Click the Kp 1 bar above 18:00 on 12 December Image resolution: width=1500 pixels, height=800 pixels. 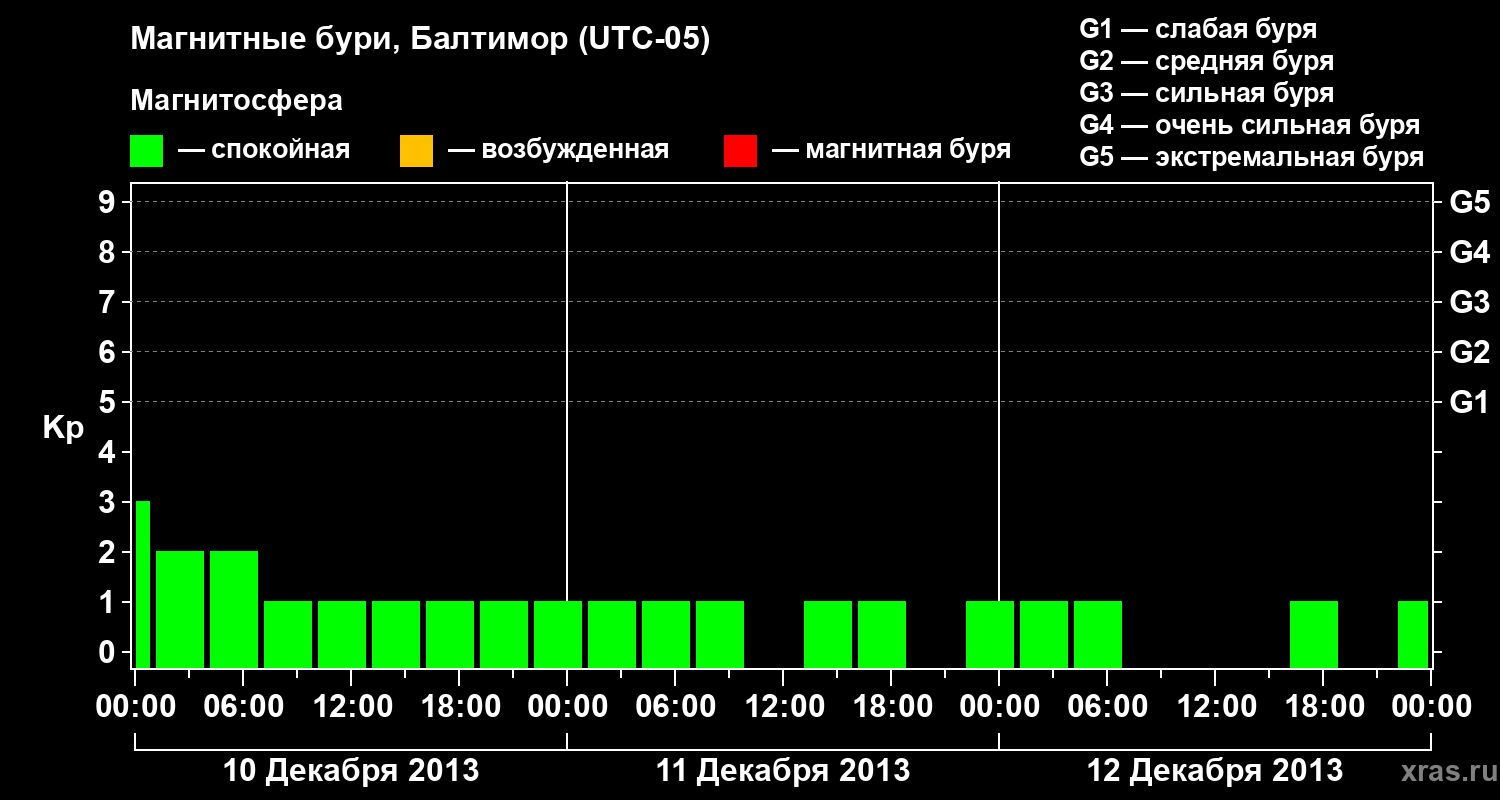[x=1314, y=634]
